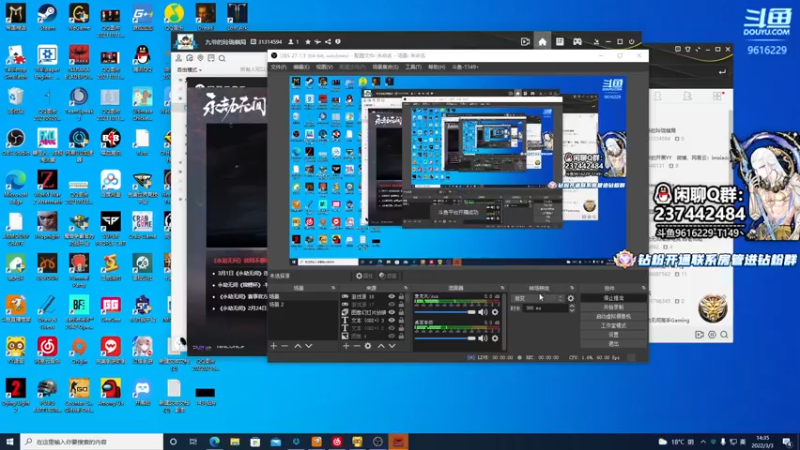Open list panel icon in YY header
Image resolution: width=800 pixels, height=450 pixels.
560,42
